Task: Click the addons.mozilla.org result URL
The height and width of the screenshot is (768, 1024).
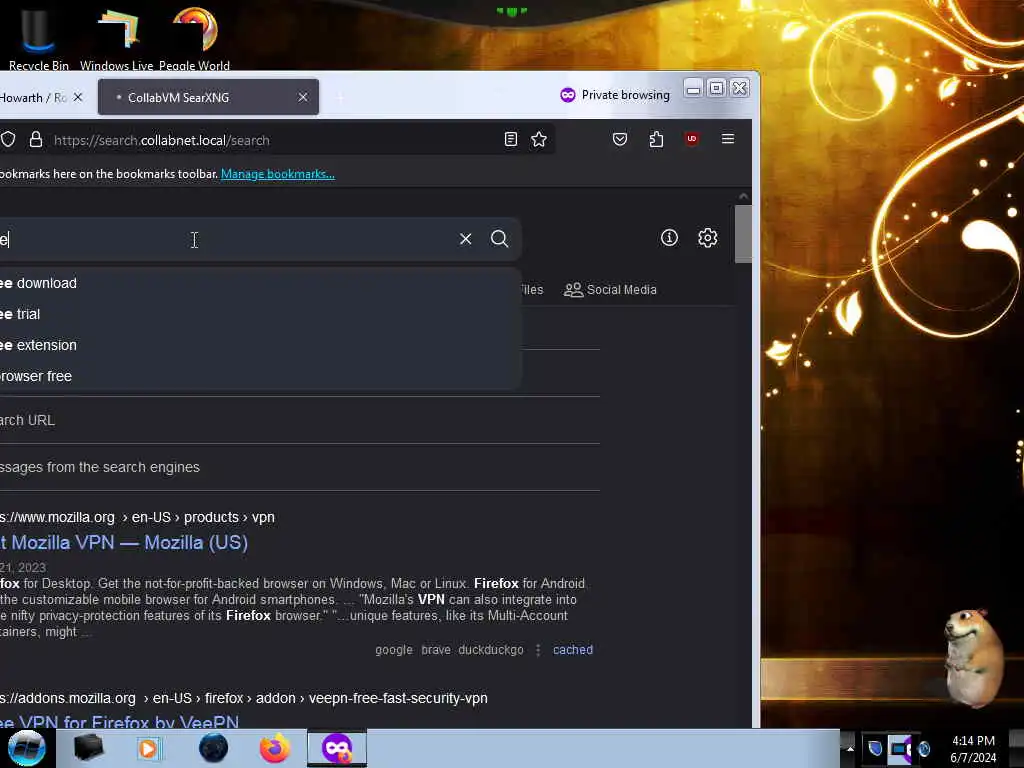Action: tap(244, 698)
